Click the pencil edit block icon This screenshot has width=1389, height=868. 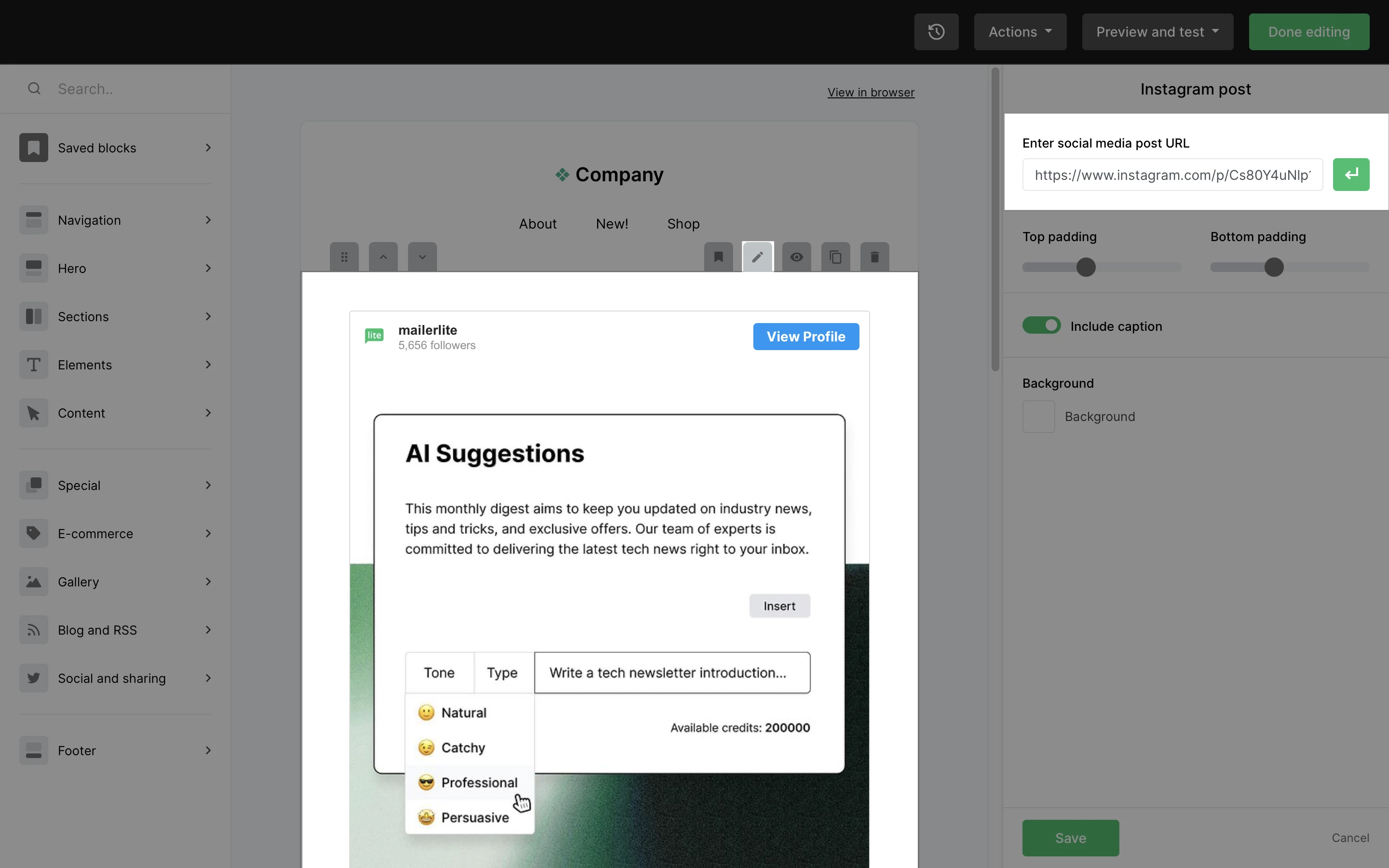click(757, 257)
